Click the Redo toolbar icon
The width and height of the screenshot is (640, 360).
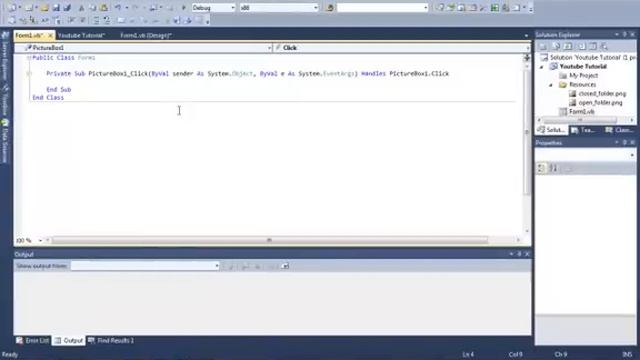pyautogui.click(x=135, y=8)
